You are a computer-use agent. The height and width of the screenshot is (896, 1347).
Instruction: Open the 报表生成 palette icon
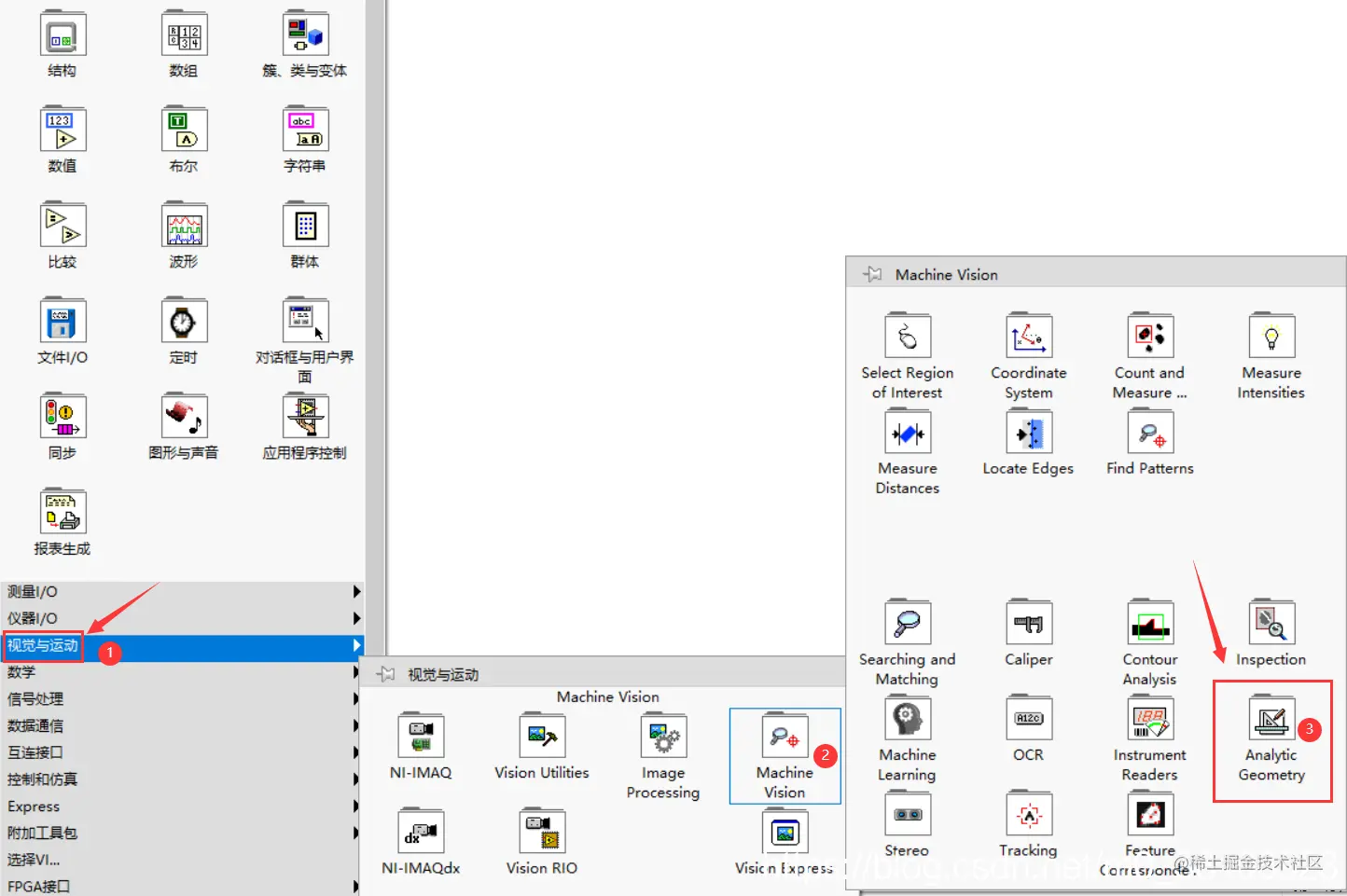coord(62,513)
